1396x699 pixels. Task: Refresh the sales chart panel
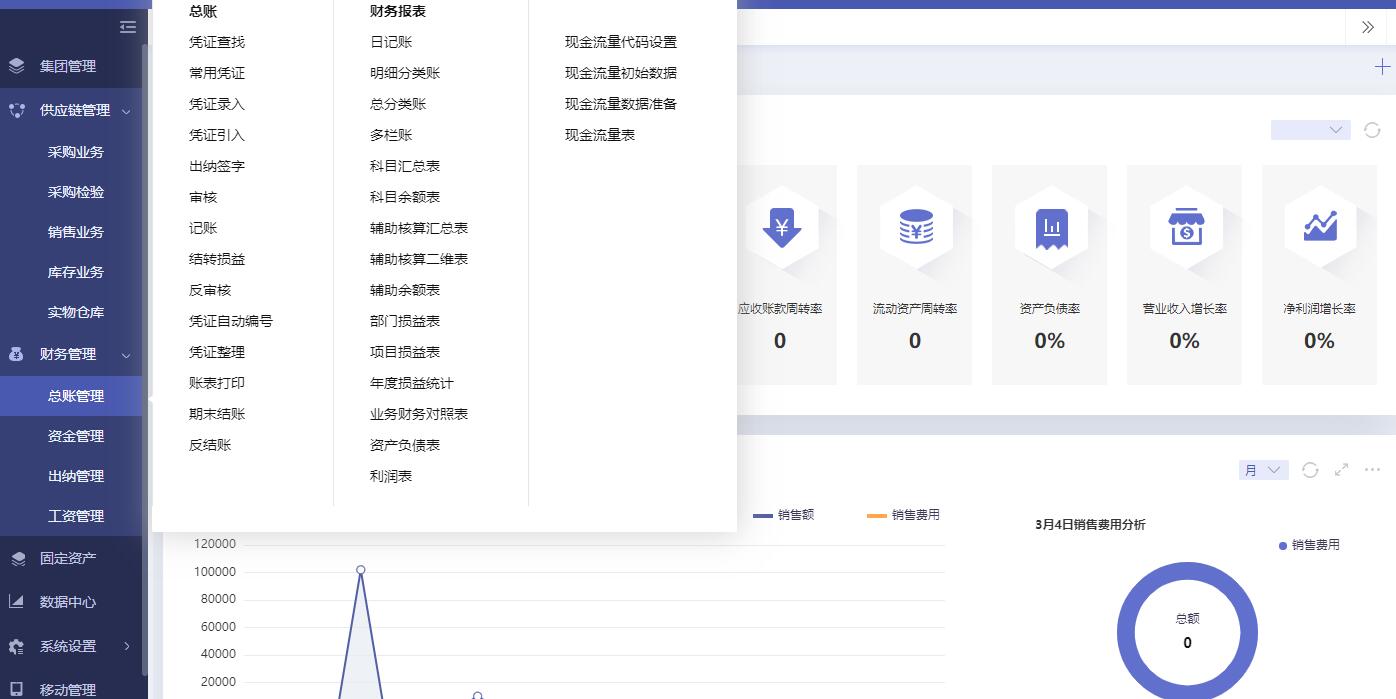coord(1310,470)
